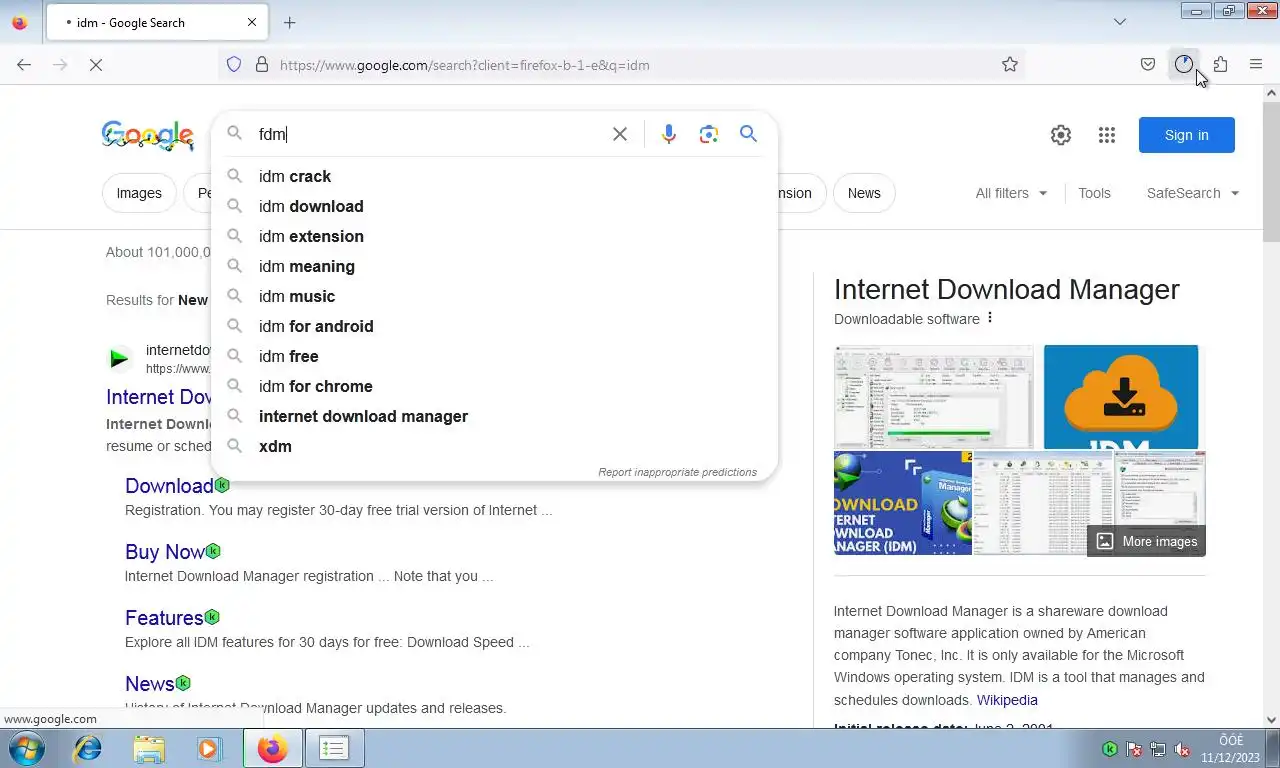Choose the 'idm for chrome' suggestion
Viewport: 1280px width, 768px height.
(x=494, y=386)
